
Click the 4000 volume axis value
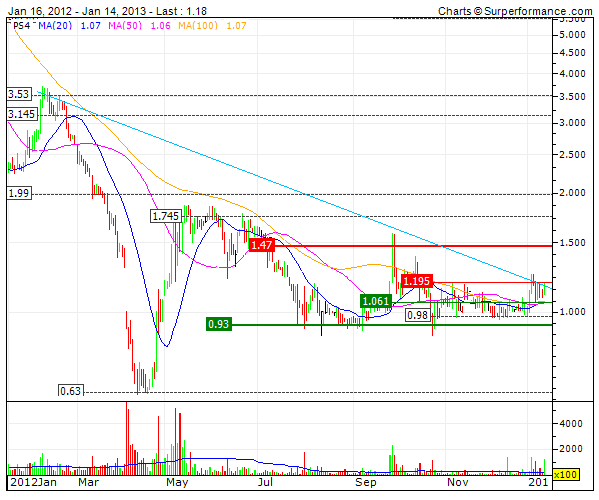[571, 423]
